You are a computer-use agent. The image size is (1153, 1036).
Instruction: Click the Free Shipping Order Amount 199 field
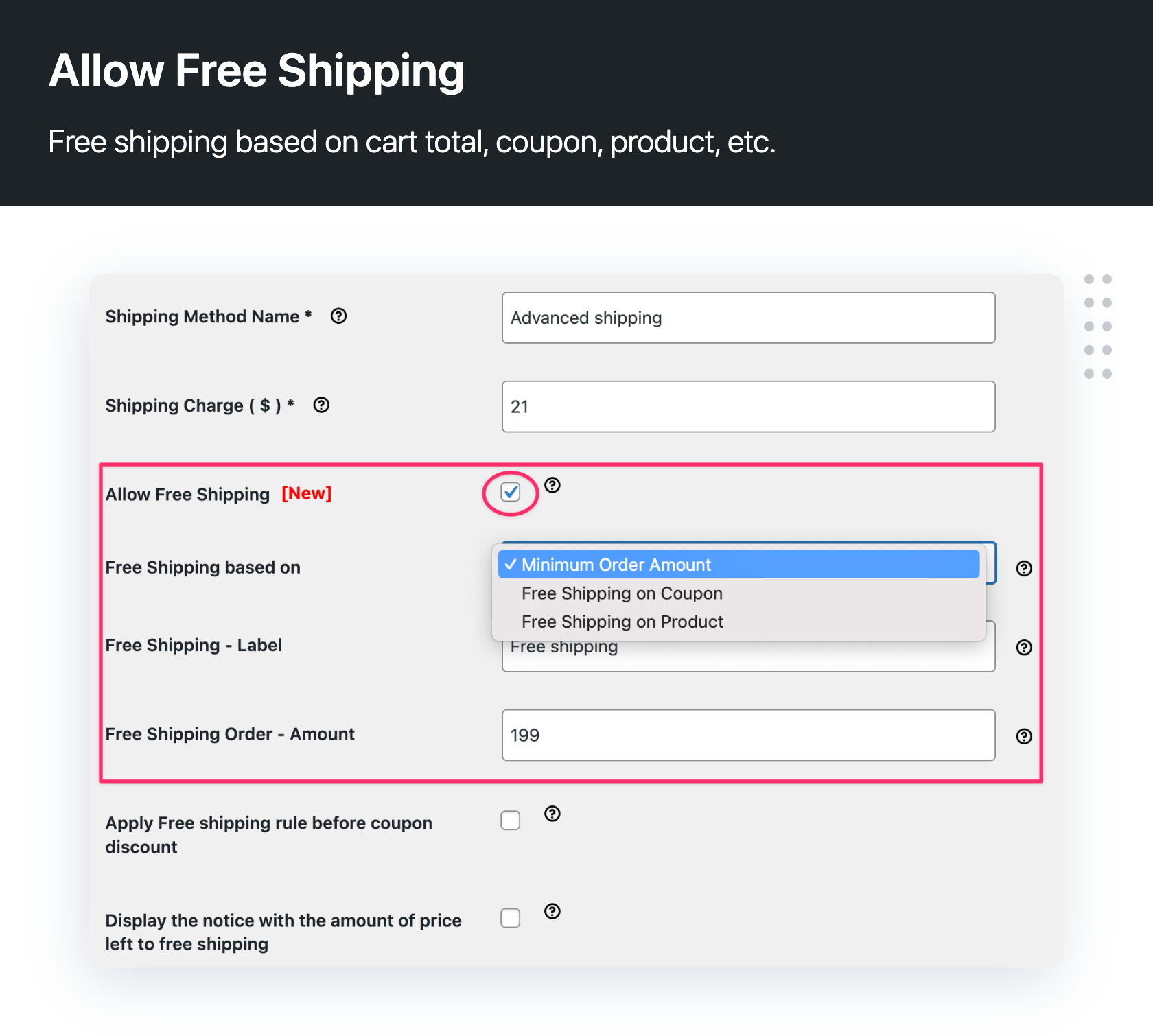tap(748, 735)
